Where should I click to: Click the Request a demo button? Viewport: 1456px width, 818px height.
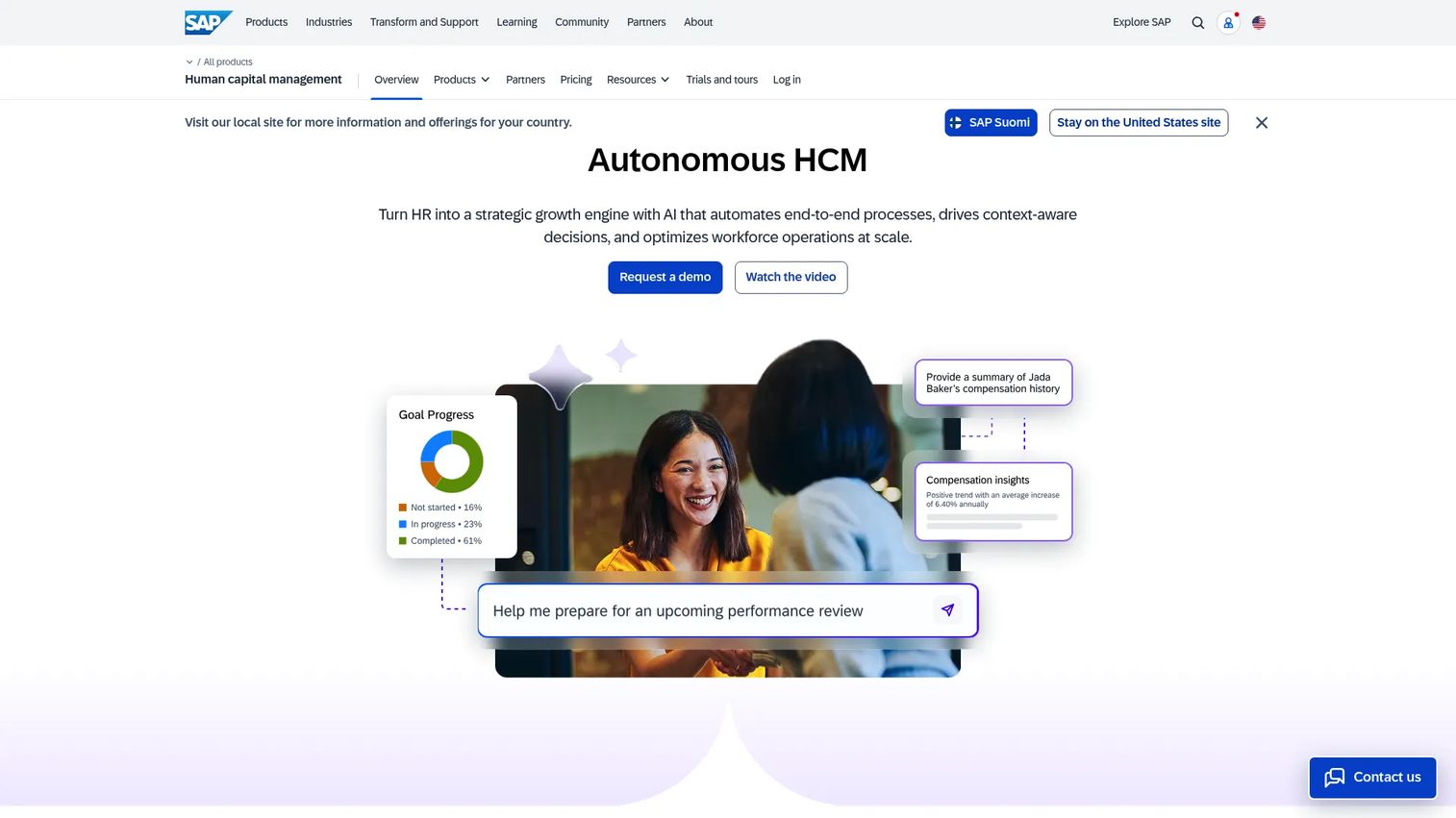click(665, 277)
